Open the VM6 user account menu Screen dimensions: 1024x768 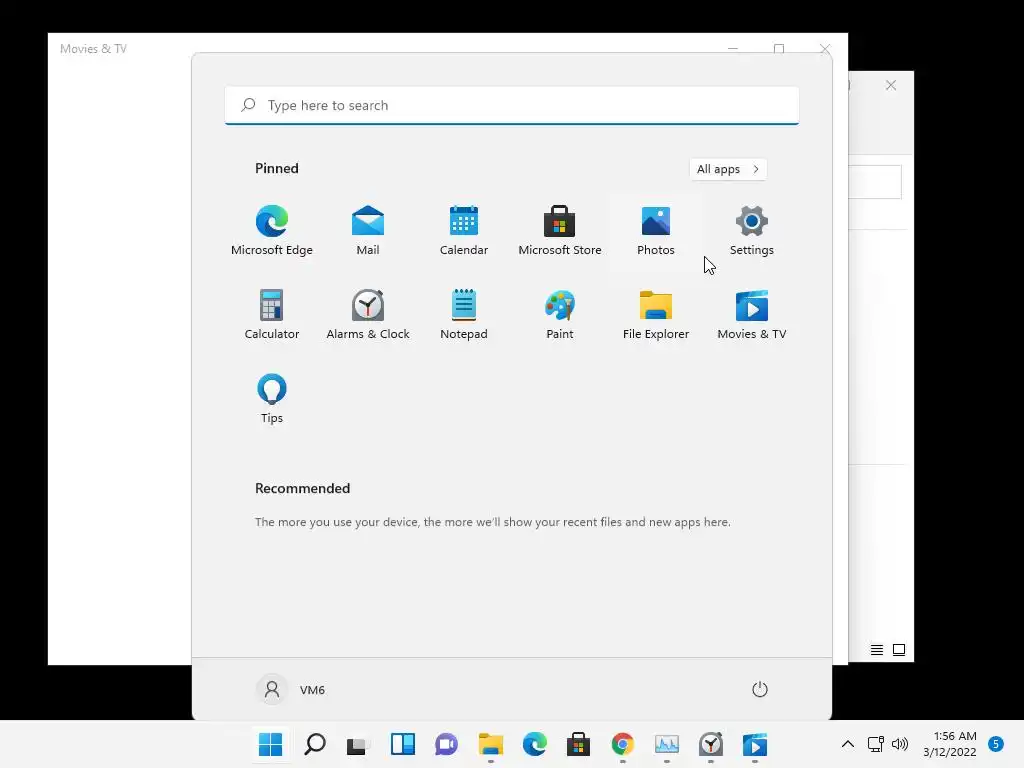click(291, 690)
